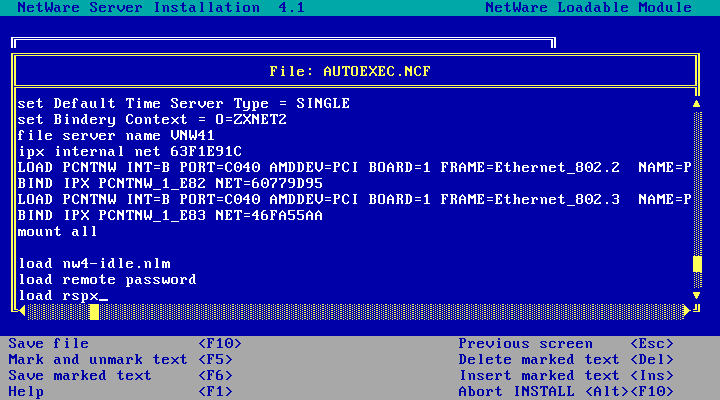Image resolution: width=720 pixels, height=400 pixels.
Task: Click 'Mark and unmark text' F5 hint
Action: [121, 360]
